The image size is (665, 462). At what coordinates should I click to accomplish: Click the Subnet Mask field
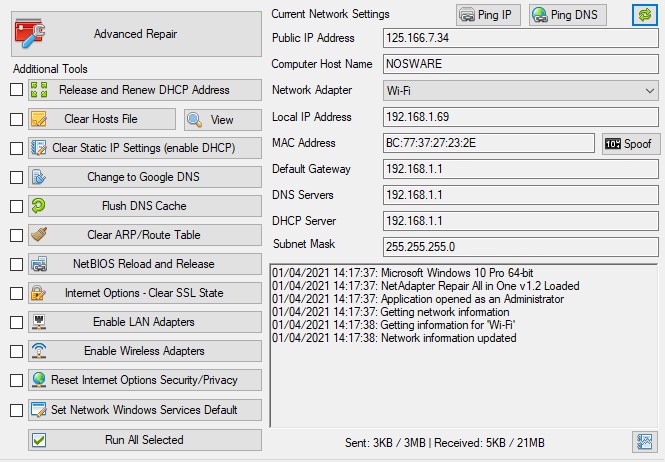pos(521,247)
